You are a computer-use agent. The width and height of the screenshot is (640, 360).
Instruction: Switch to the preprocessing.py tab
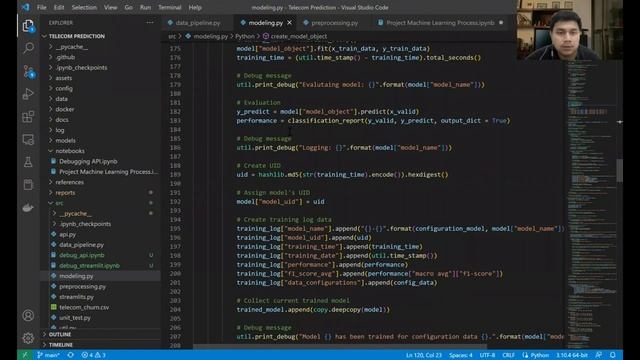pos(334,23)
